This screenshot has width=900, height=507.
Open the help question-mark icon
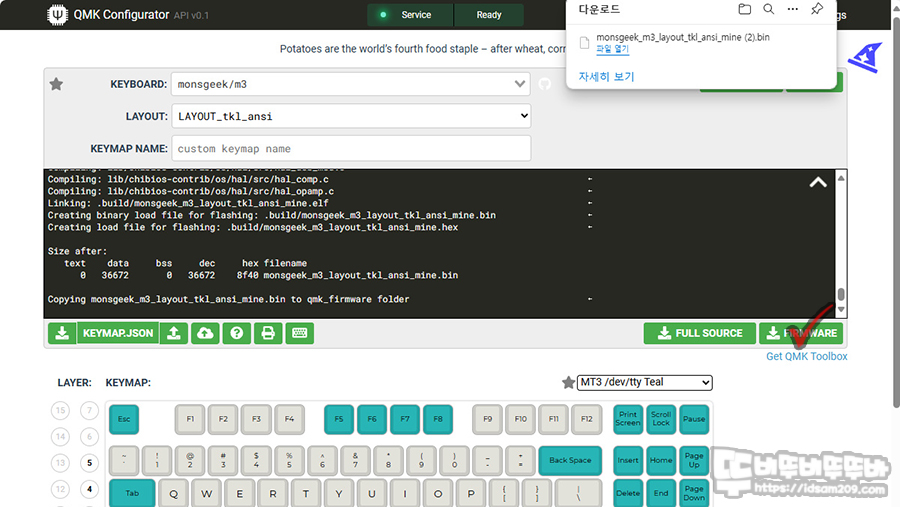coord(236,333)
